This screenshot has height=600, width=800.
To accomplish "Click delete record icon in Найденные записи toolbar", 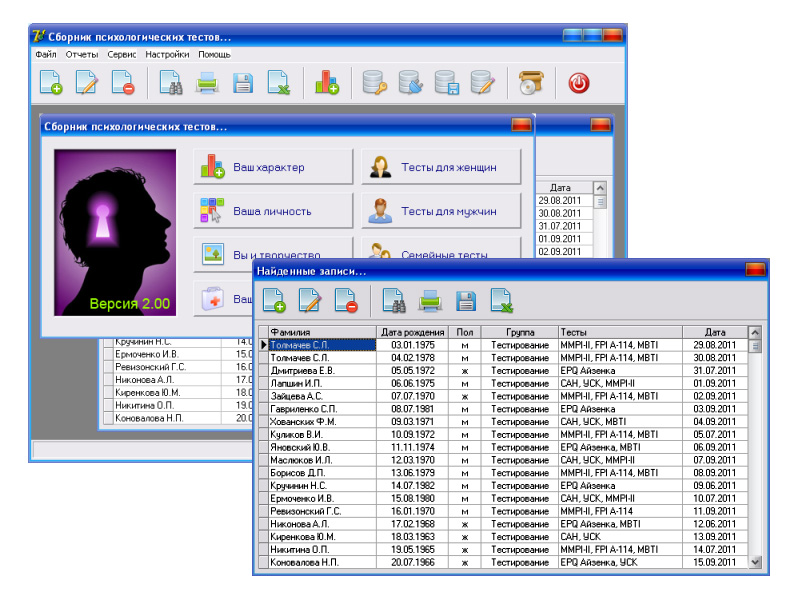I will (x=346, y=299).
